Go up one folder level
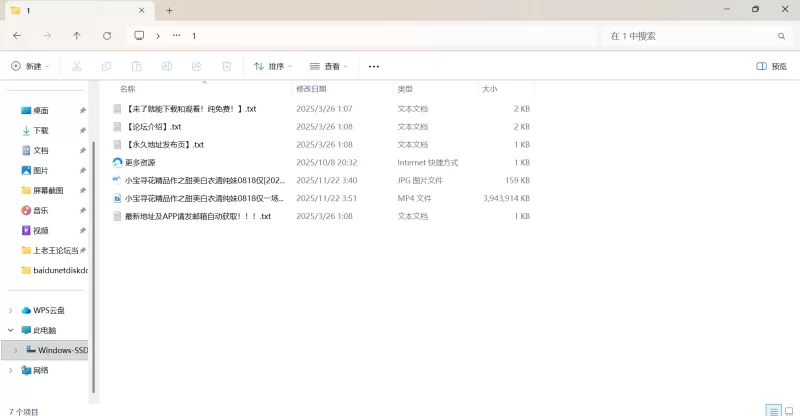Image resolution: width=800 pixels, height=416 pixels. click(x=77, y=36)
